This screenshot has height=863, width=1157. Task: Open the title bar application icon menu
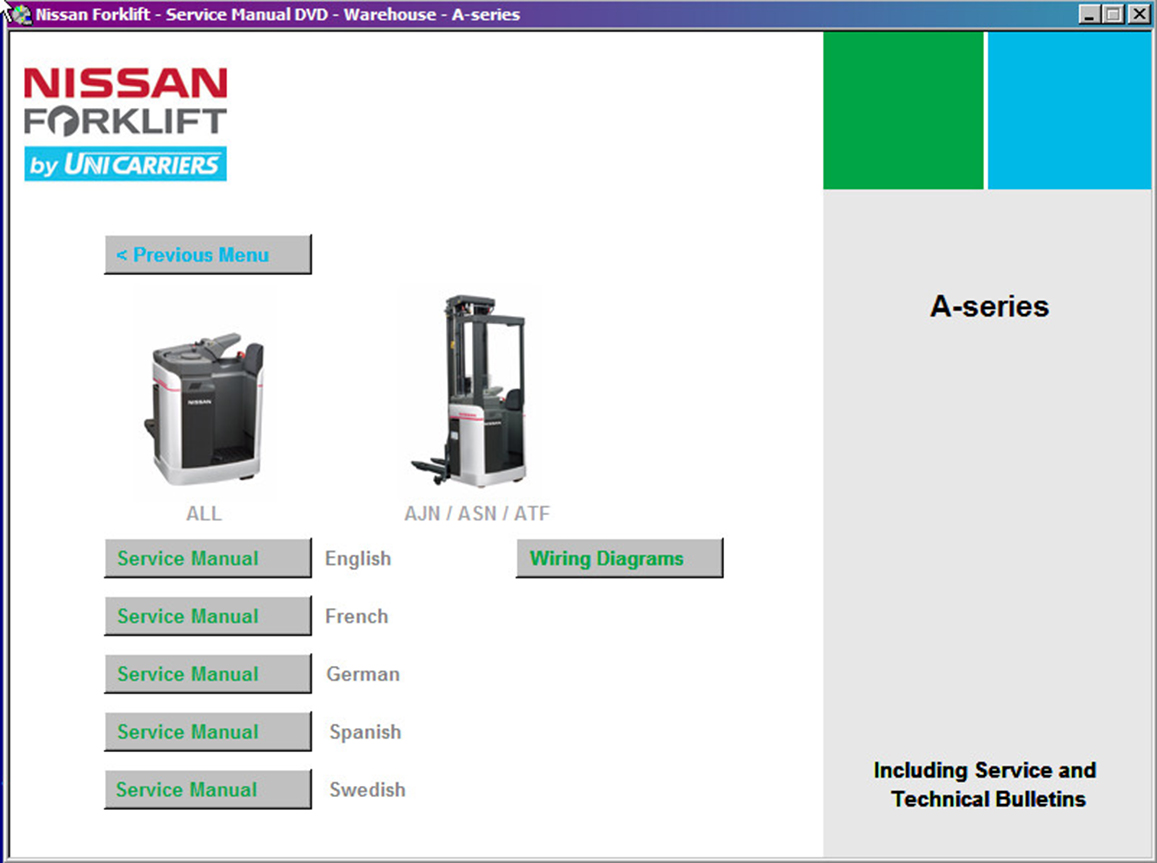[x=19, y=14]
